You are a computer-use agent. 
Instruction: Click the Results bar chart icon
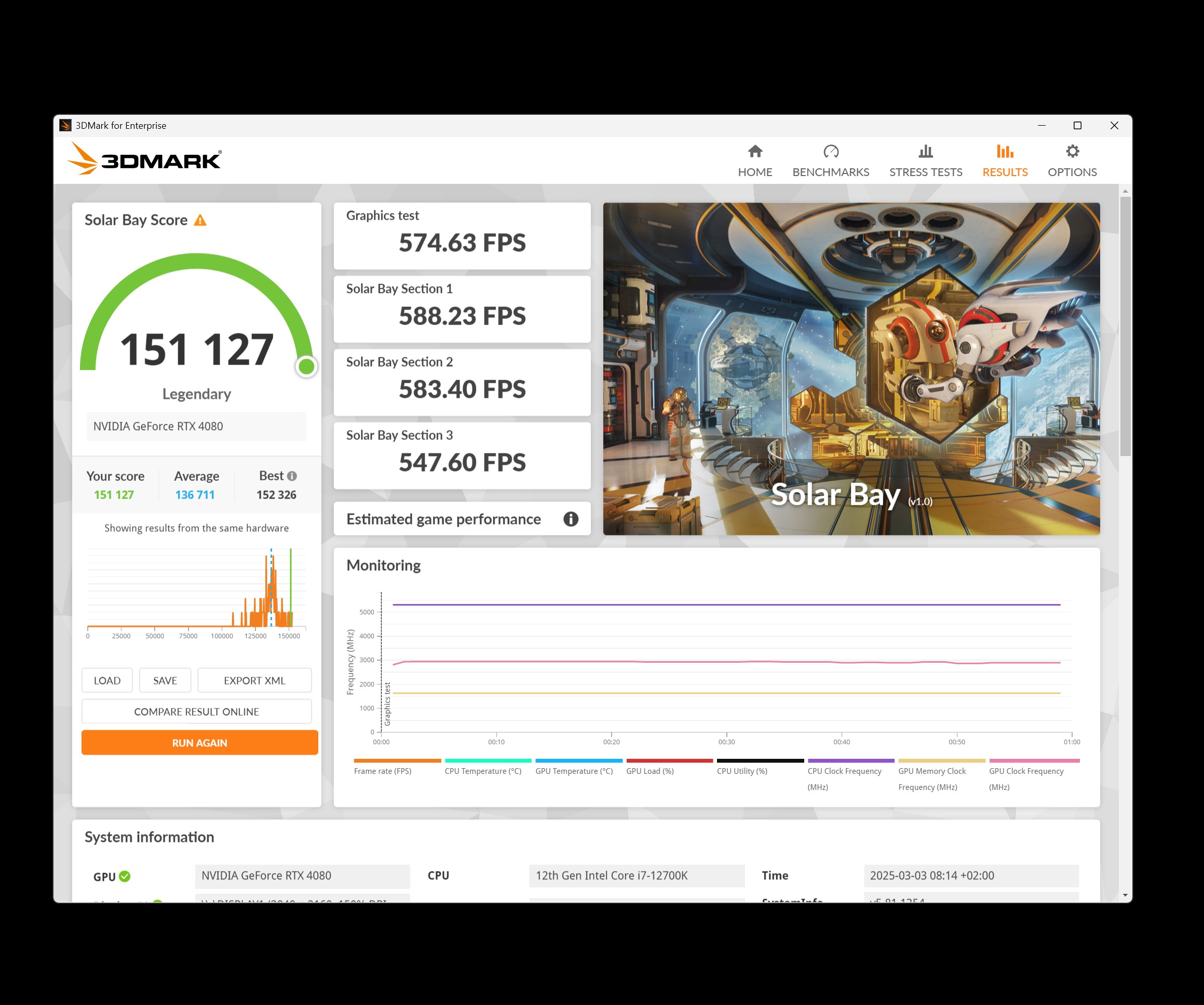click(x=1005, y=152)
